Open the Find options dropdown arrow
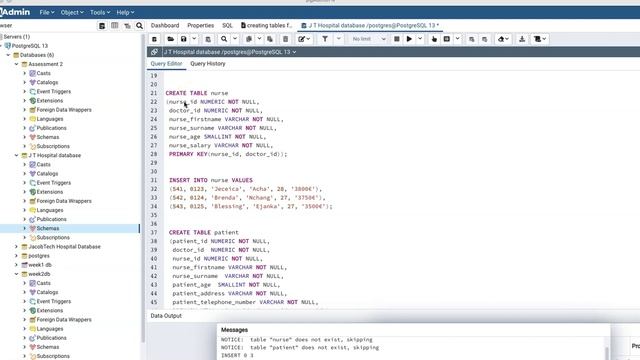This screenshot has width=640, height=360. tap(235, 39)
